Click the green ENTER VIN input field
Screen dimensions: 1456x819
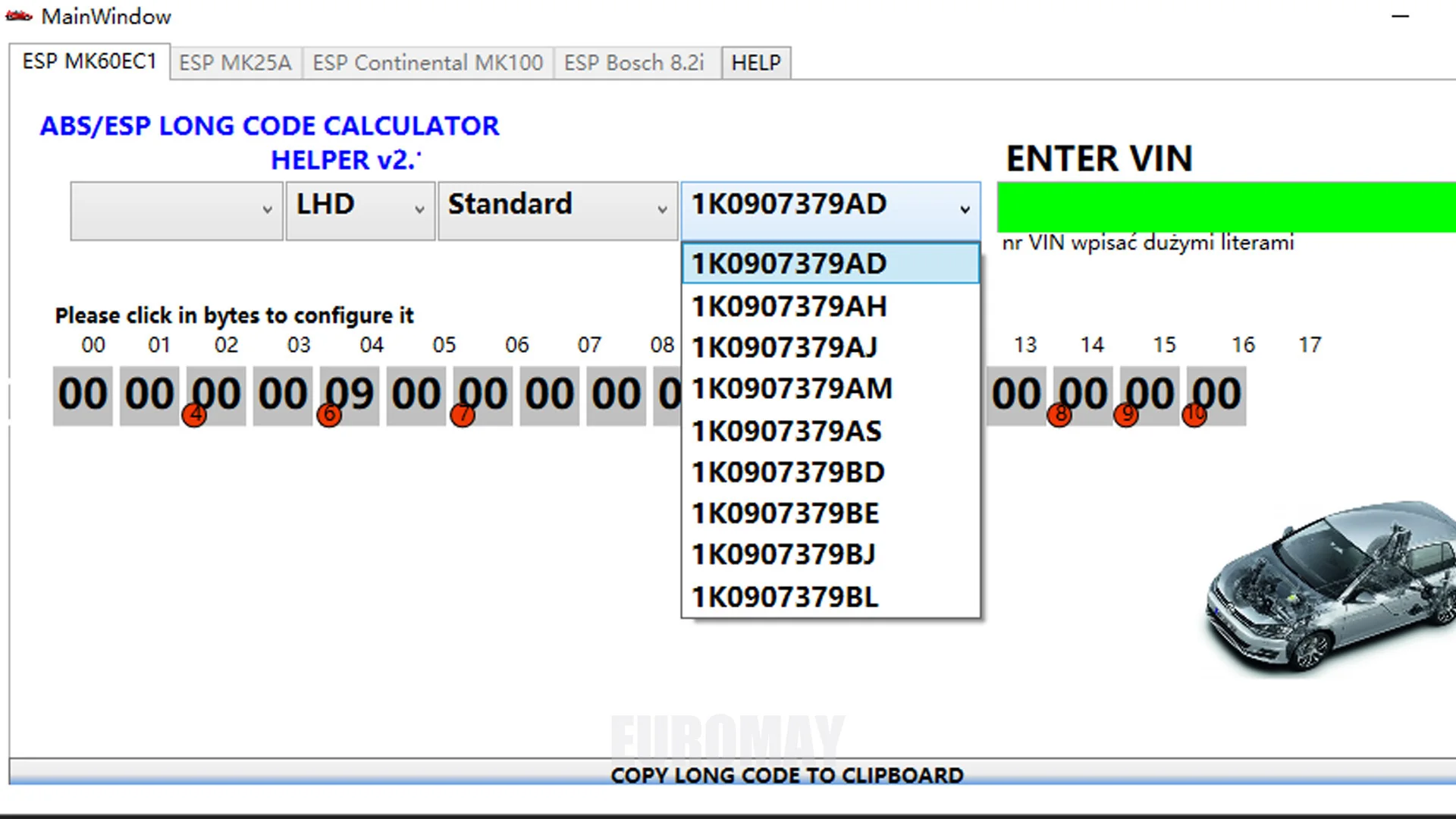pyautogui.click(x=1226, y=207)
